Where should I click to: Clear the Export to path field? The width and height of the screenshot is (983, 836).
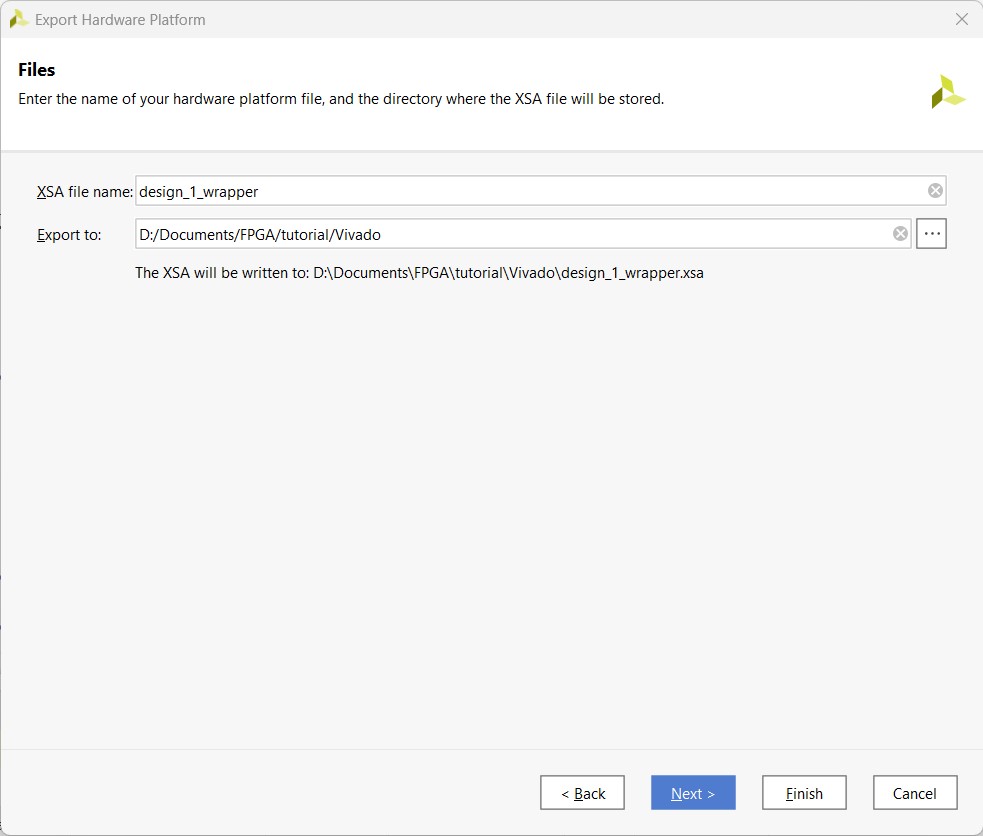coord(900,234)
